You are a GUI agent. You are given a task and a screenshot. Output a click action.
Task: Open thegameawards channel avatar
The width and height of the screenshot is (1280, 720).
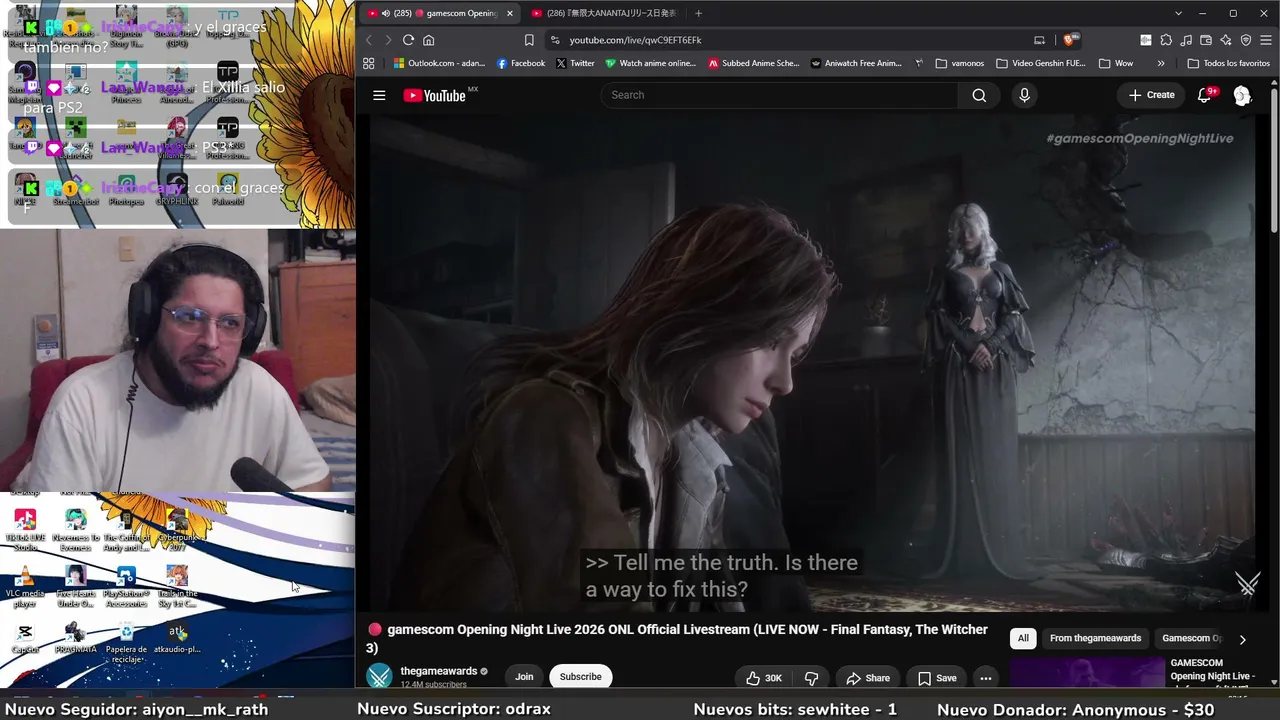coord(380,677)
